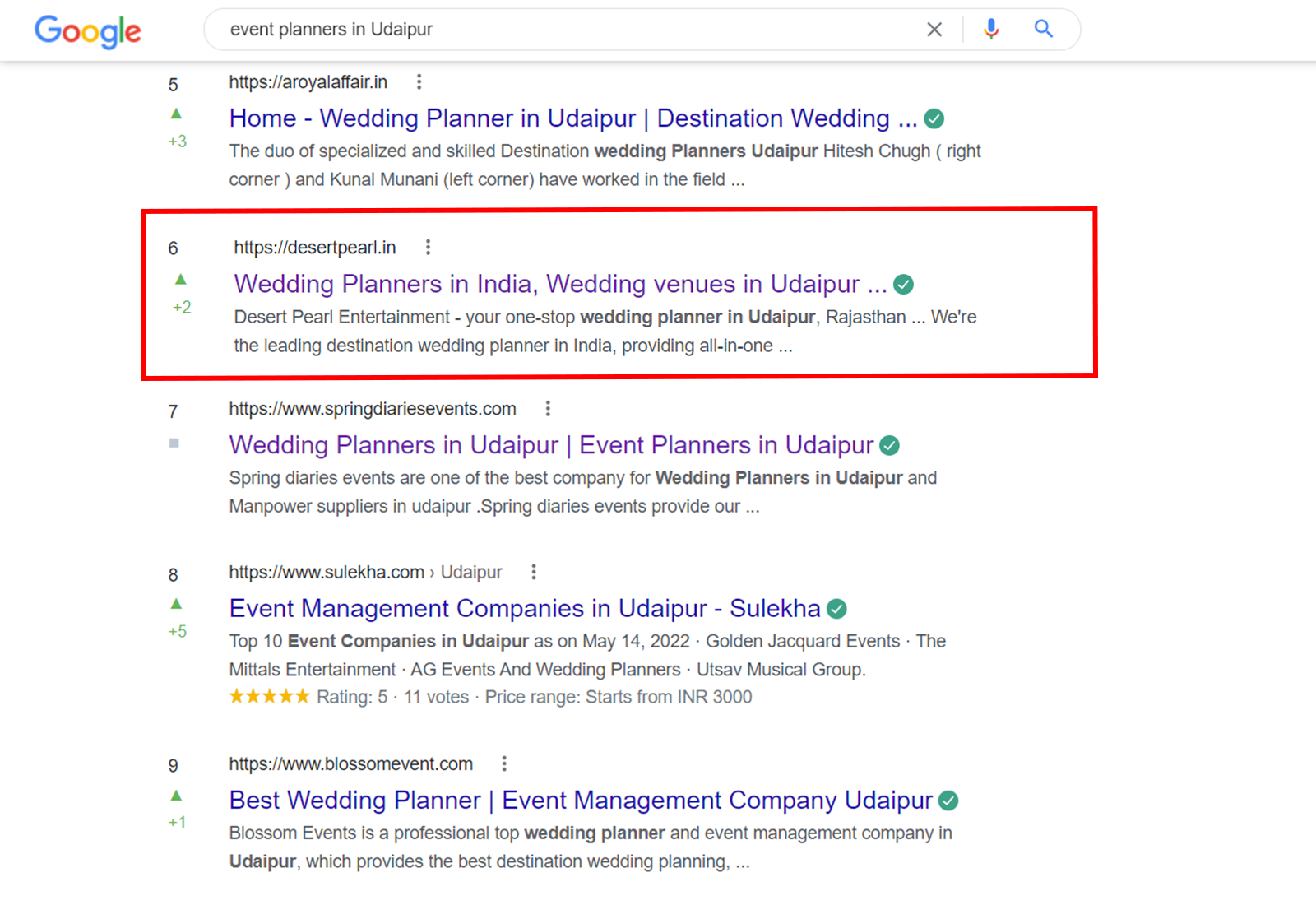The height and width of the screenshot is (905, 1316).
Task: Click green up arrow for rank 8
Action: pyautogui.click(x=176, y=604)
